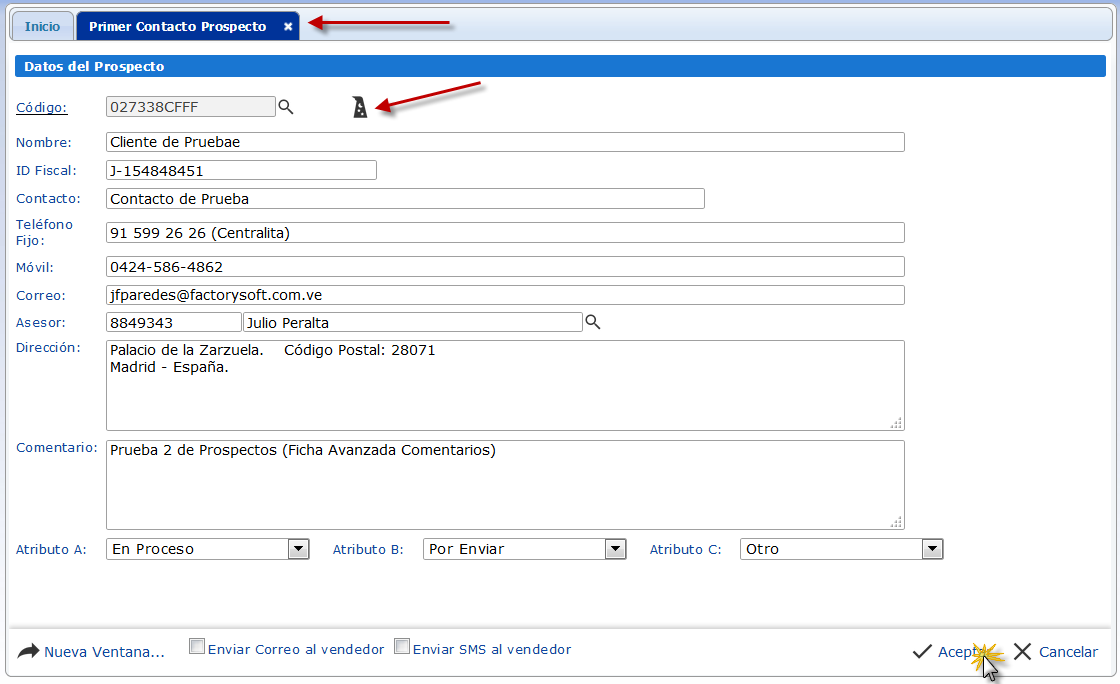Open the Atributo C dropdown
Screen dimensions: 1120x684
click(932, 549)
